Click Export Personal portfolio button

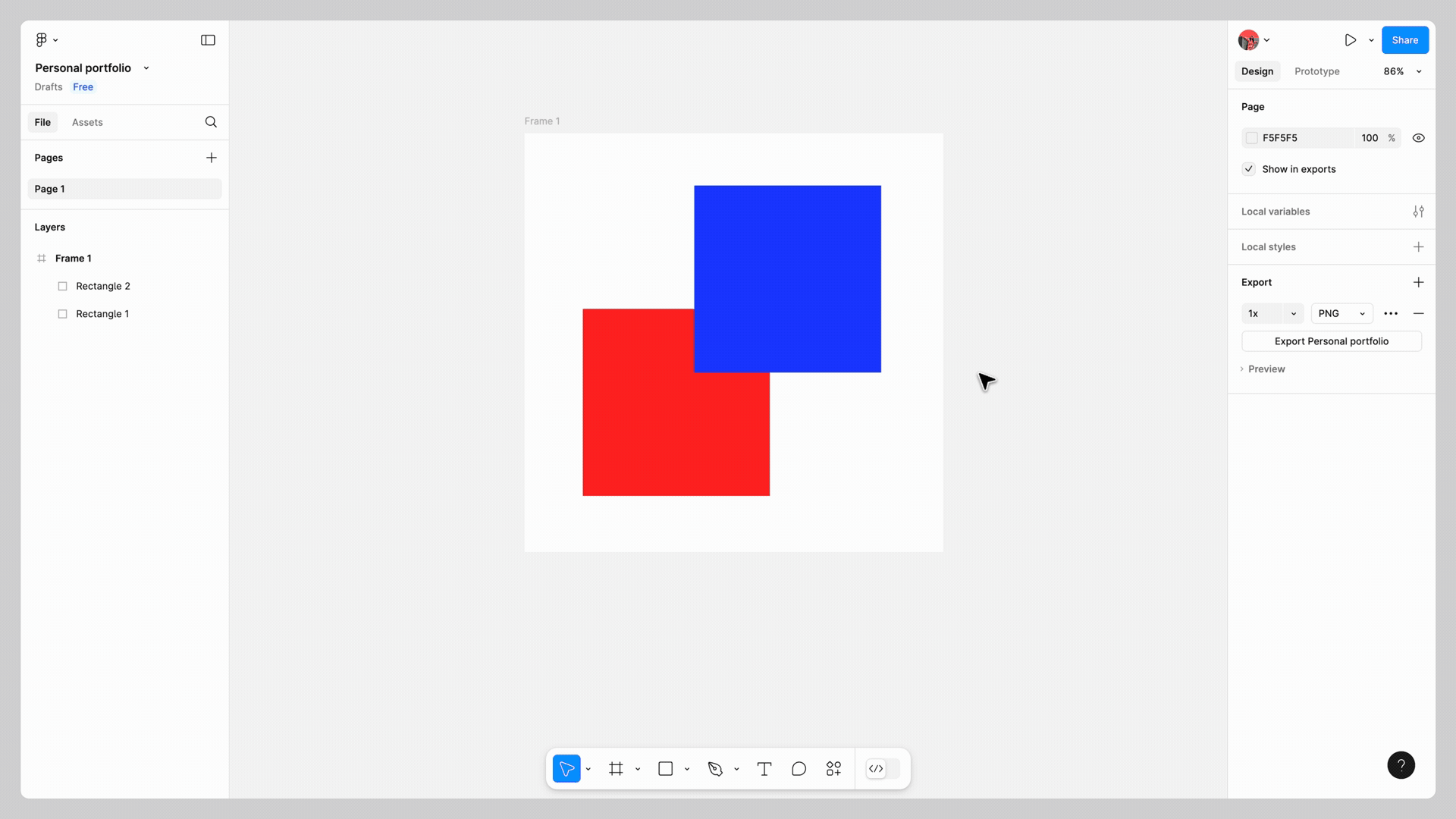pyautogui.click(x=1331, y=341)
